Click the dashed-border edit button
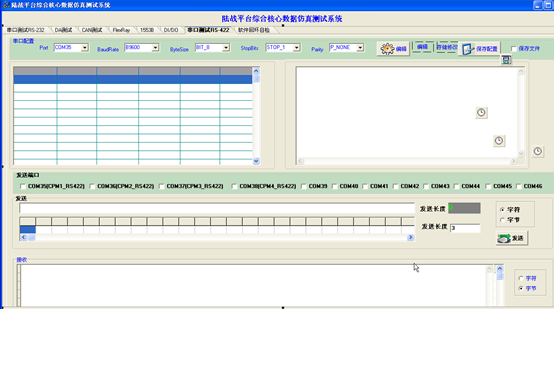This screenshot has height=368, width=556. point(422,47)
